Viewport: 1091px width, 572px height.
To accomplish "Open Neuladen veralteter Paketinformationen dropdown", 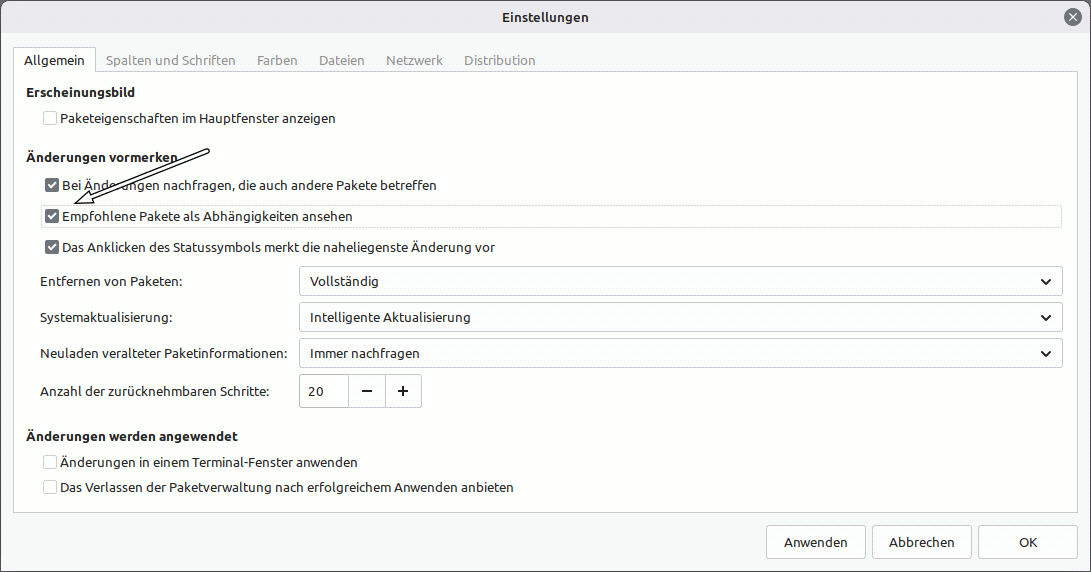I will tap(679, 354).
